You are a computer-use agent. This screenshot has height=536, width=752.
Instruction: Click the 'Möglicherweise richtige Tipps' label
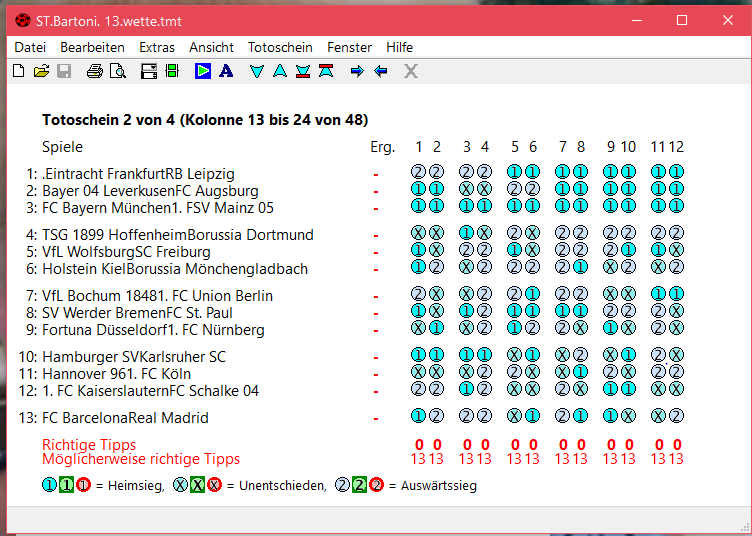[x=141, y=459]
